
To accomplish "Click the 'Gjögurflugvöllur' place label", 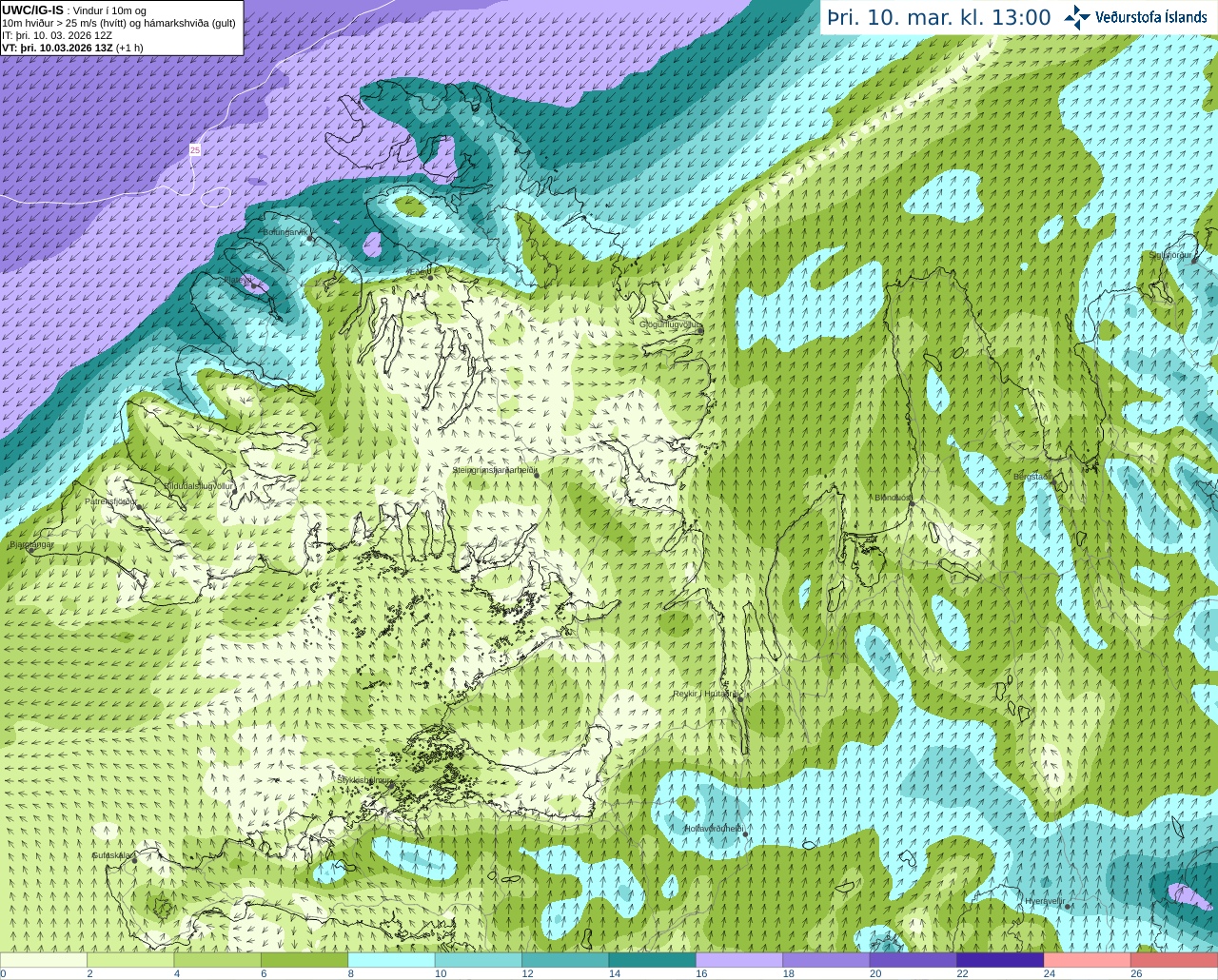I will [670, 325].
